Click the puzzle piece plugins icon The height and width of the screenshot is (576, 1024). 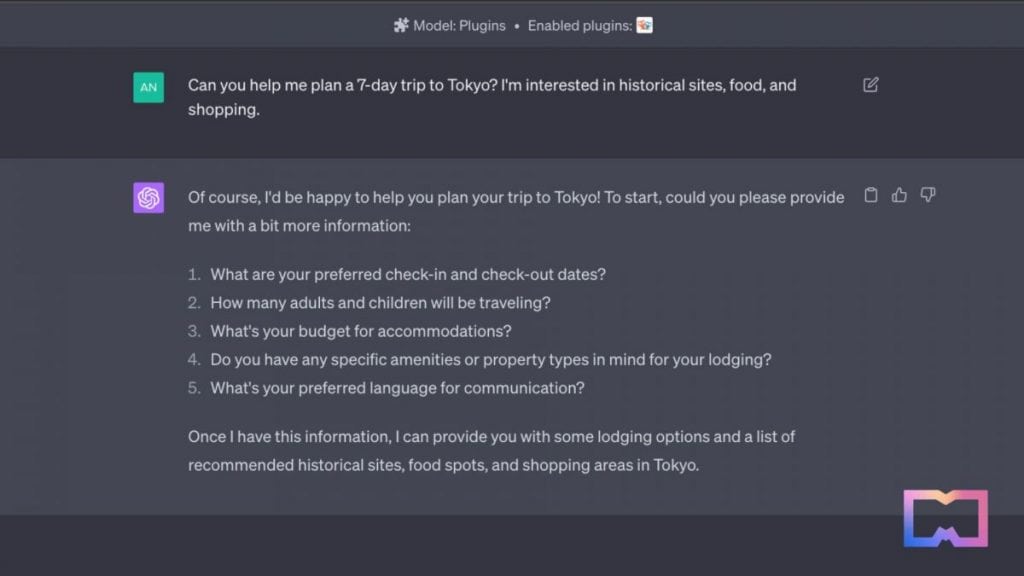point(401,25)
